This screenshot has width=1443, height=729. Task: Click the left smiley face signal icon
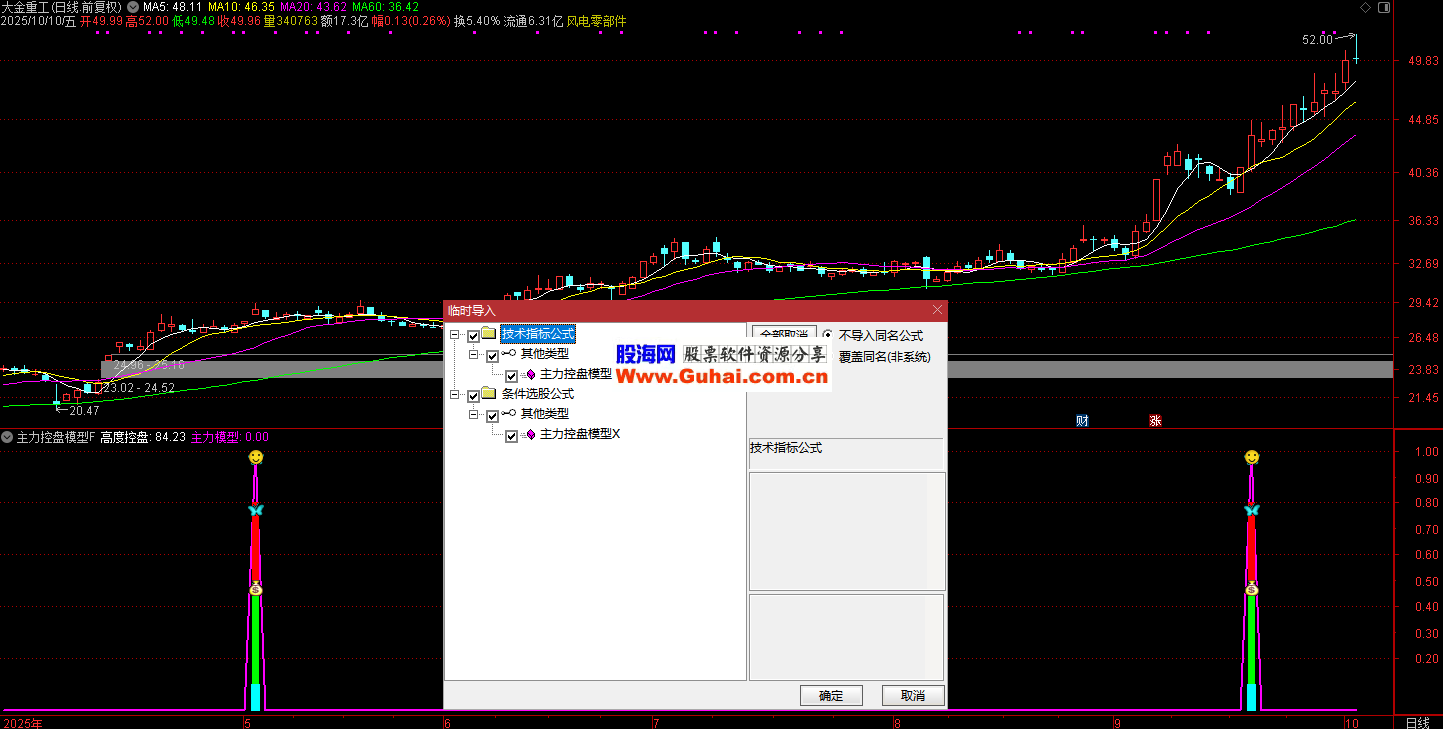pyautogui.click(x=256, y=457)
